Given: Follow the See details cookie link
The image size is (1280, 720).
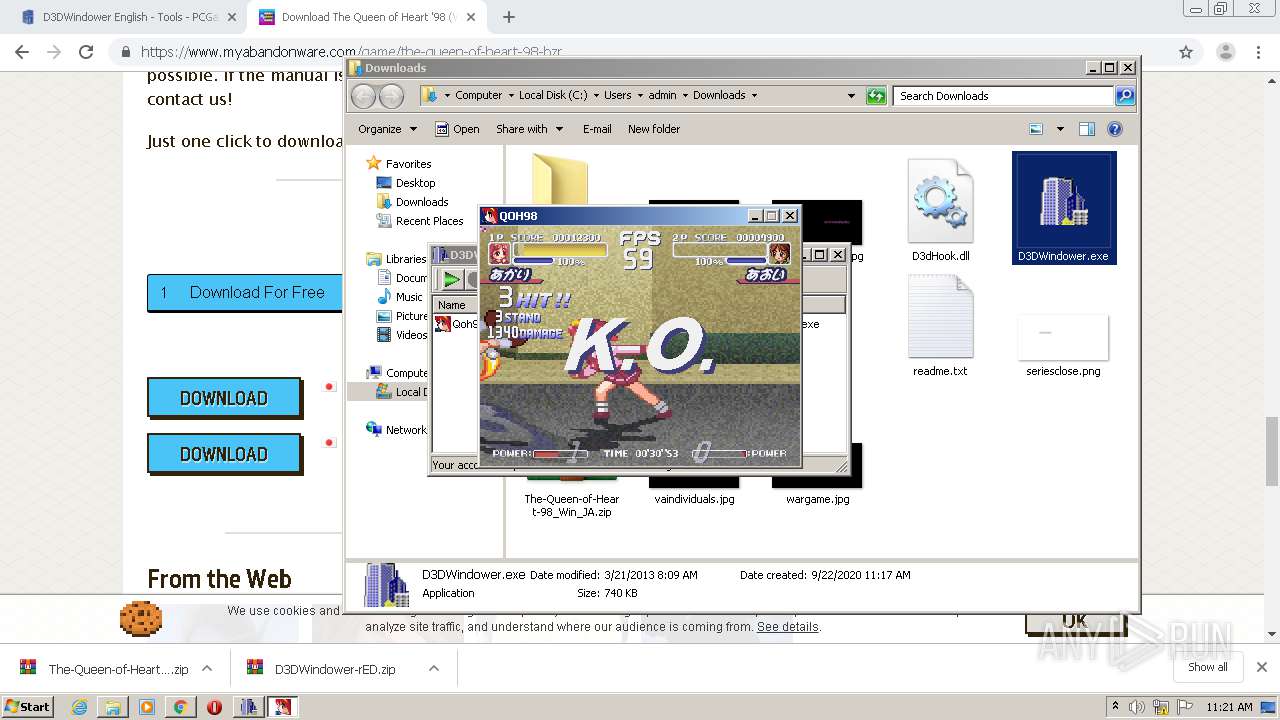Looking at the screenshot, I should pos(787,627).
